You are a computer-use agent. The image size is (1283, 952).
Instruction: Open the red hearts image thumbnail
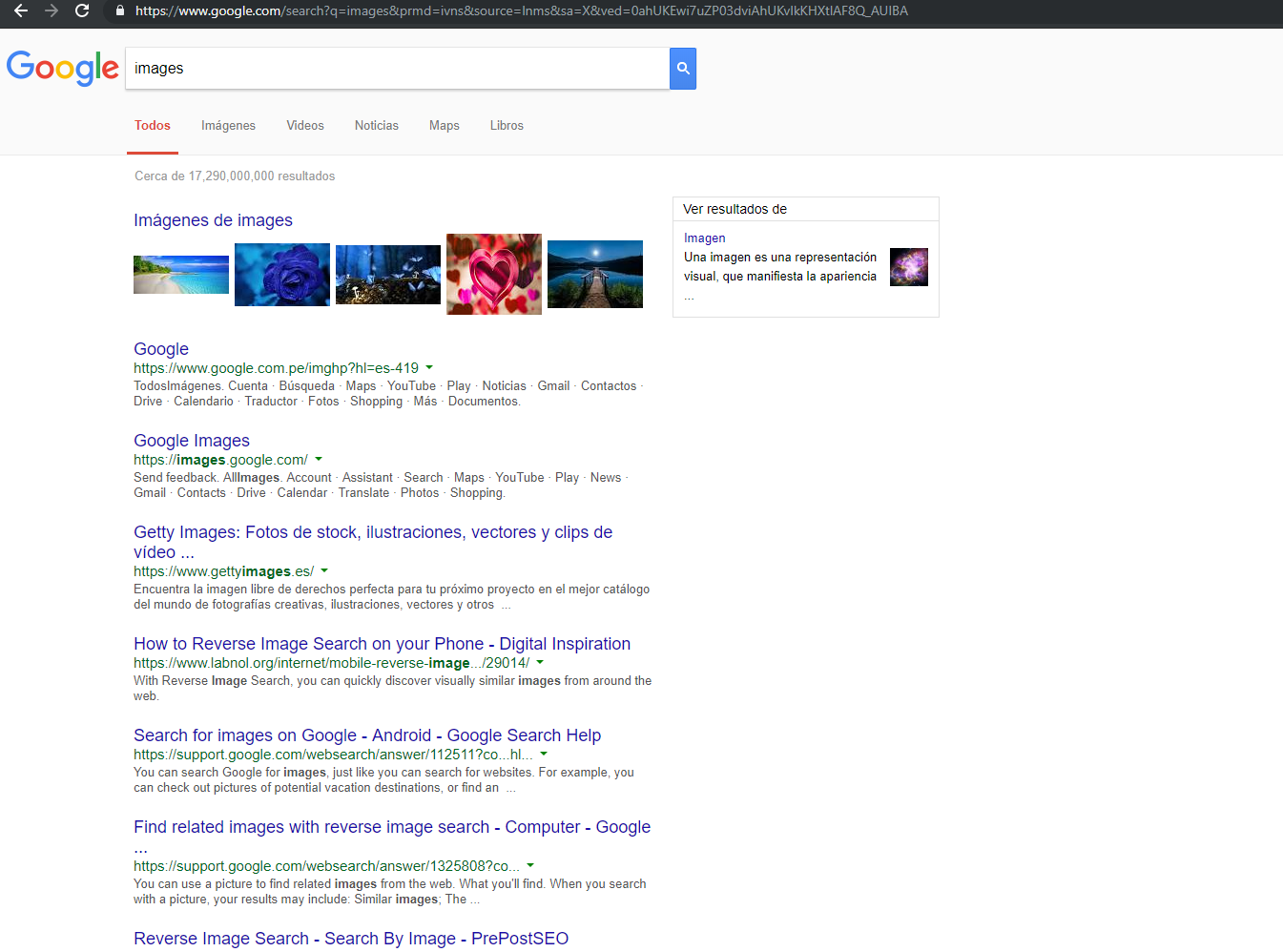click(x=494, y=275)
